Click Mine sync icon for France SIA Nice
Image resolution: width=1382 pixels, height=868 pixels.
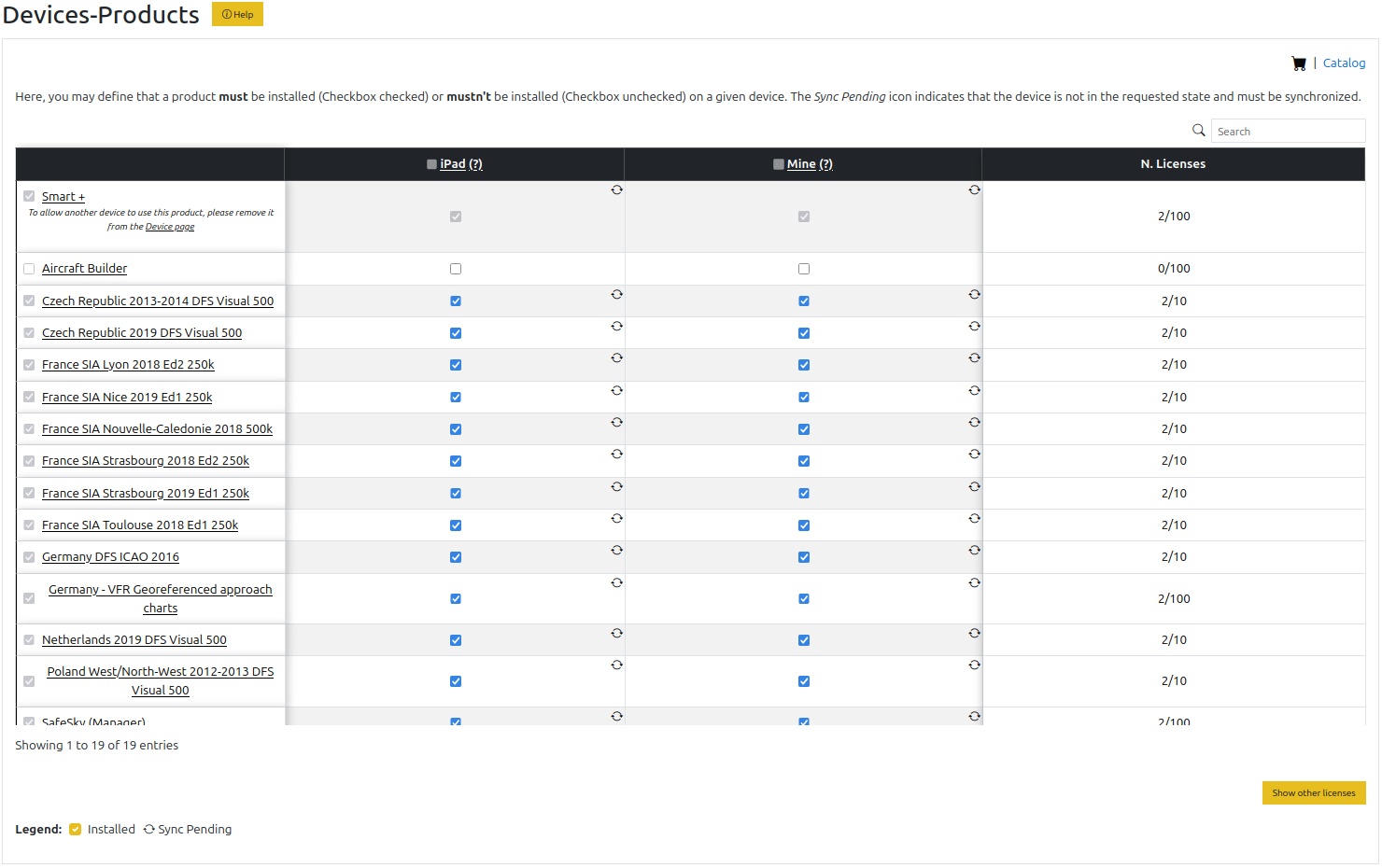click(975, 390)
